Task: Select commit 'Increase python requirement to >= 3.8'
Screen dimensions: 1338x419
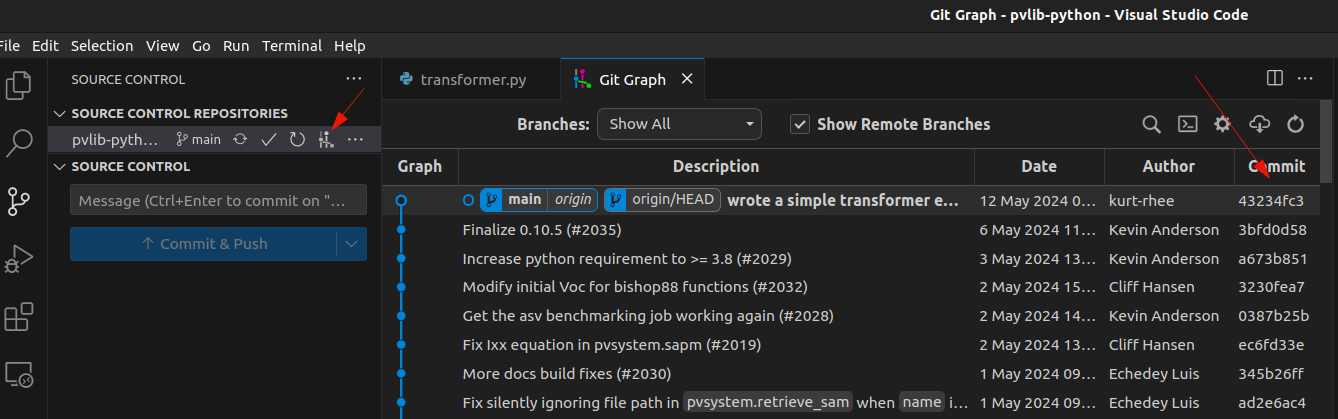Action: tap(627, 259)
